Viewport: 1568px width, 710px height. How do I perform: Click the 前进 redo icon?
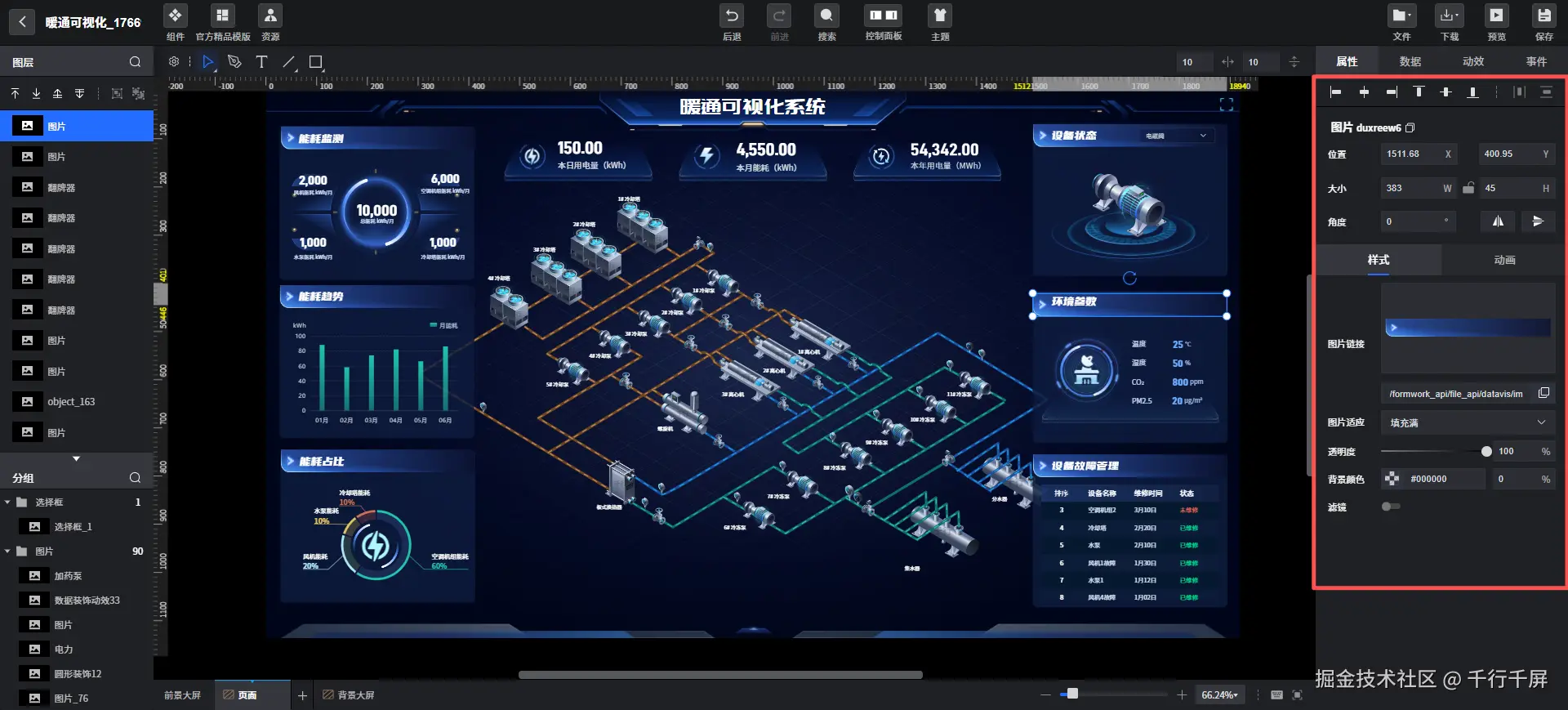779,16
